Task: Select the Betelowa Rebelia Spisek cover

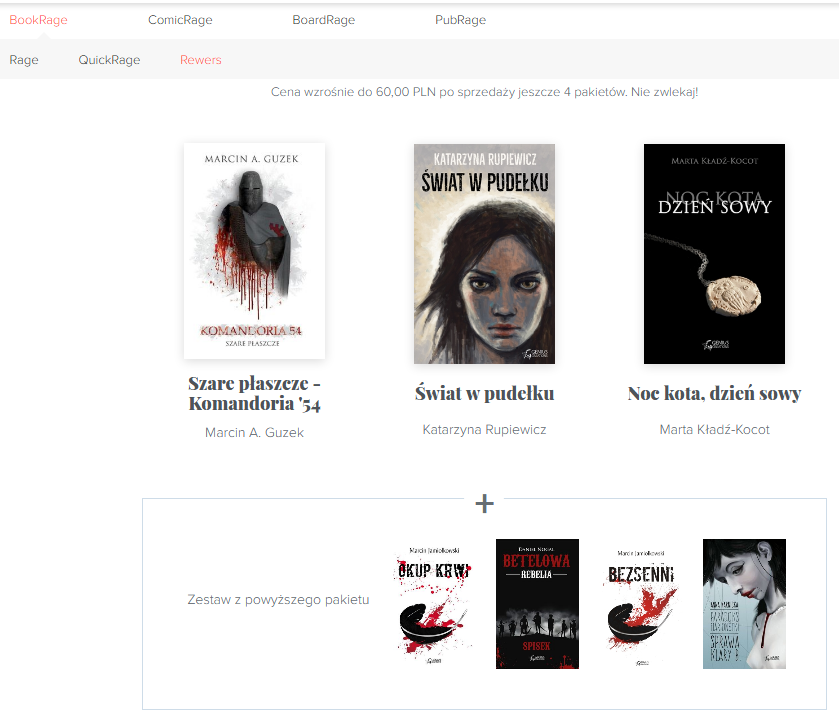Action: coord(537,604)
